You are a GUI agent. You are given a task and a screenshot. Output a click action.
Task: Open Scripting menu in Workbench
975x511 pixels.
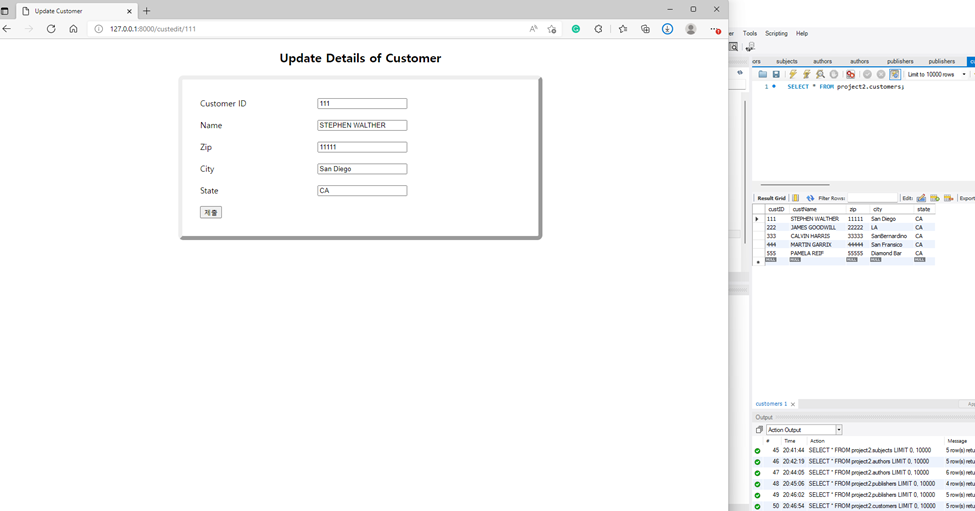tap(776, 34)
